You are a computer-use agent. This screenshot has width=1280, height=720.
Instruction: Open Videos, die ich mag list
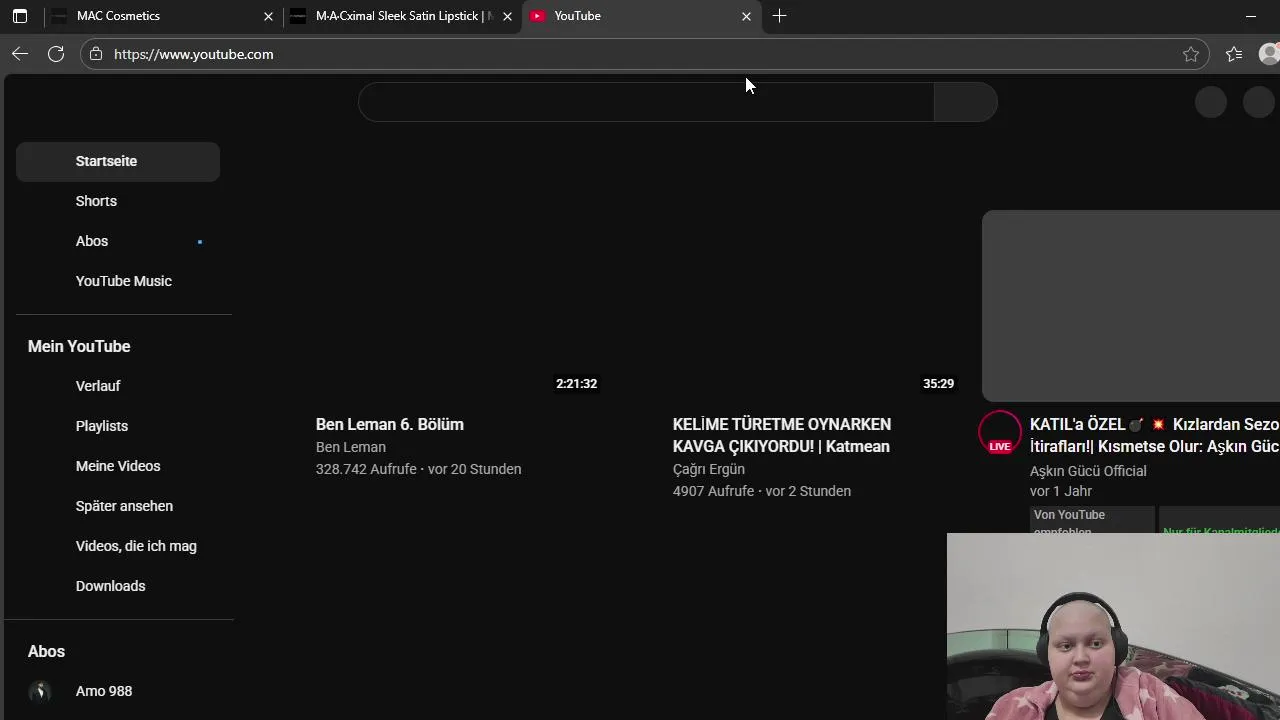[118, 546]
